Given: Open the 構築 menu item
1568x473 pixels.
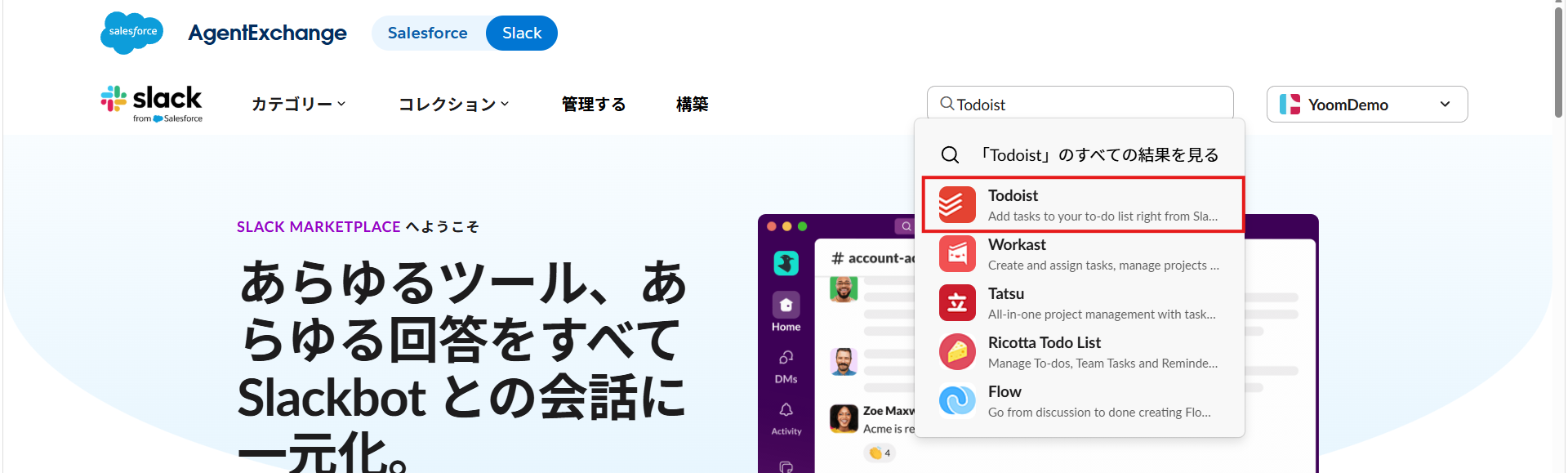Looking at the screenshot, I should (x=692, y=104).
